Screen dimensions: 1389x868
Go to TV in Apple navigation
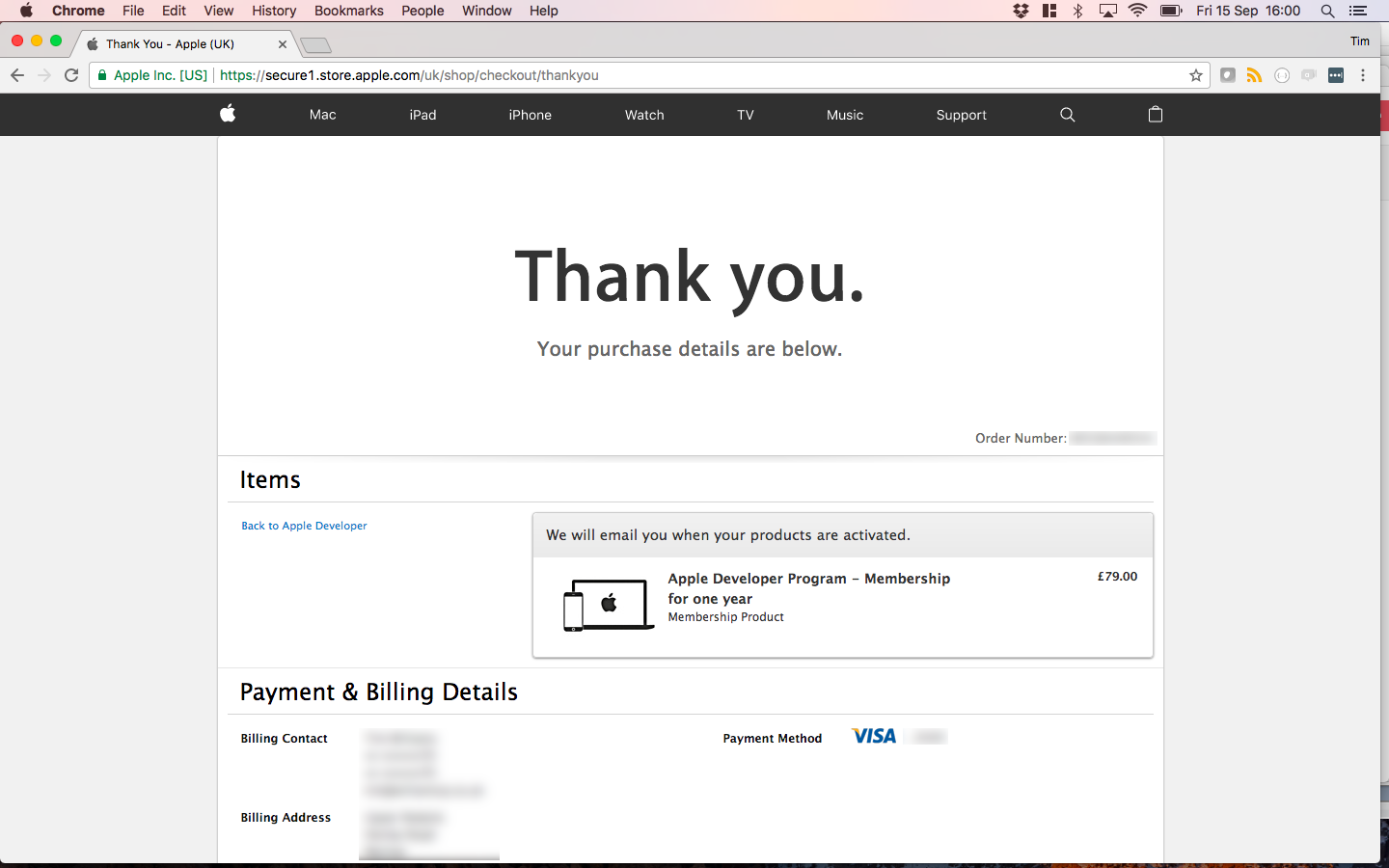(x=746, y=115)
